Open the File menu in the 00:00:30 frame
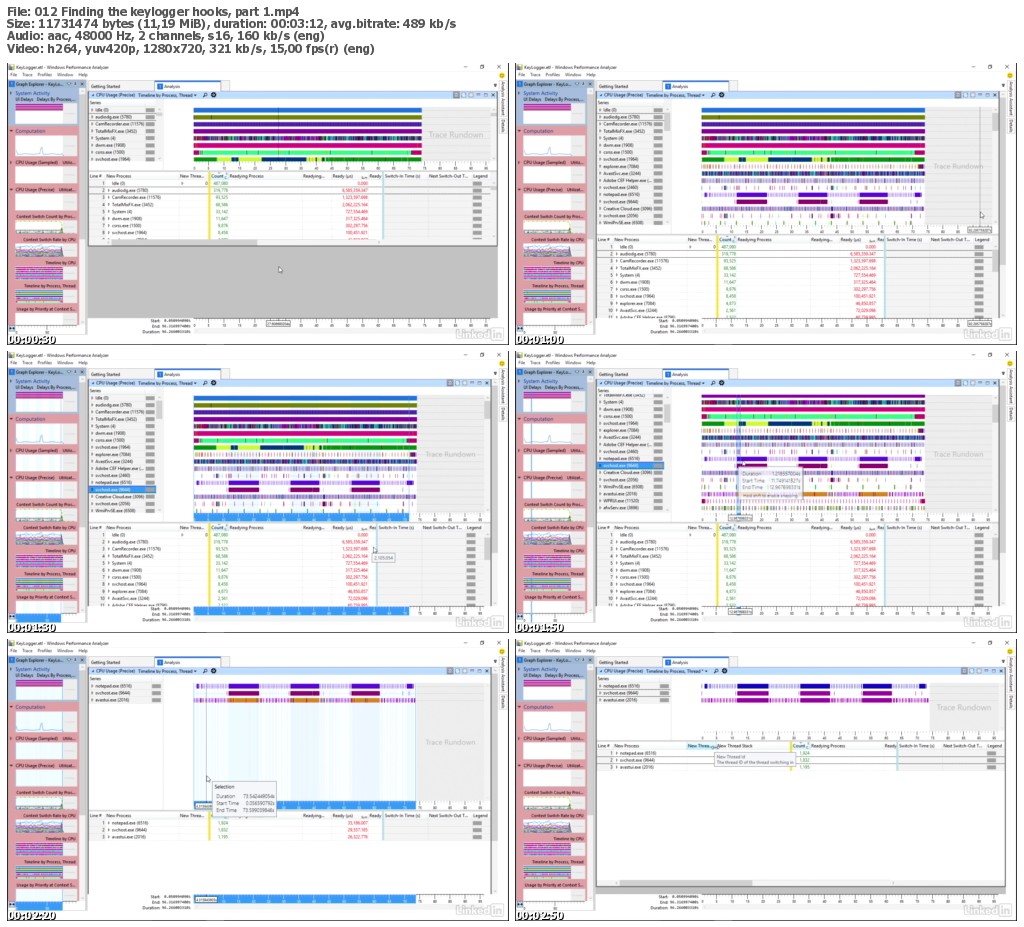Screen dimensions: 1024x927 tap(14, 74)
